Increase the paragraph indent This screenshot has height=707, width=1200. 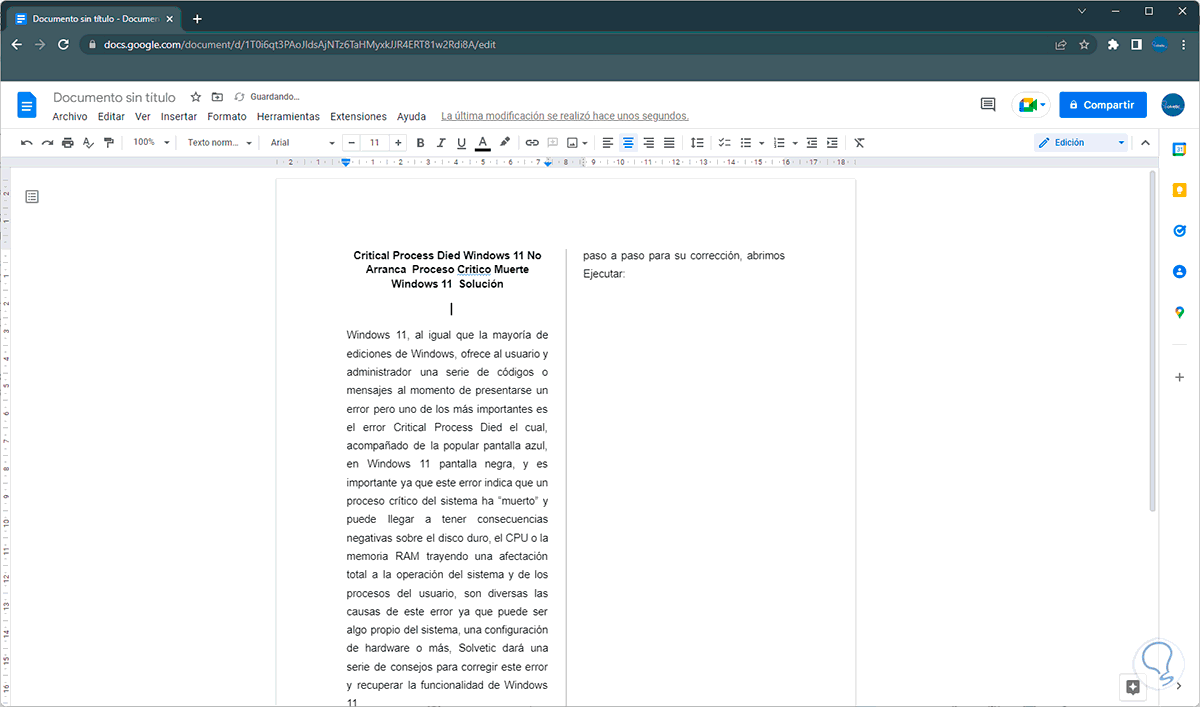coord(832,143)
